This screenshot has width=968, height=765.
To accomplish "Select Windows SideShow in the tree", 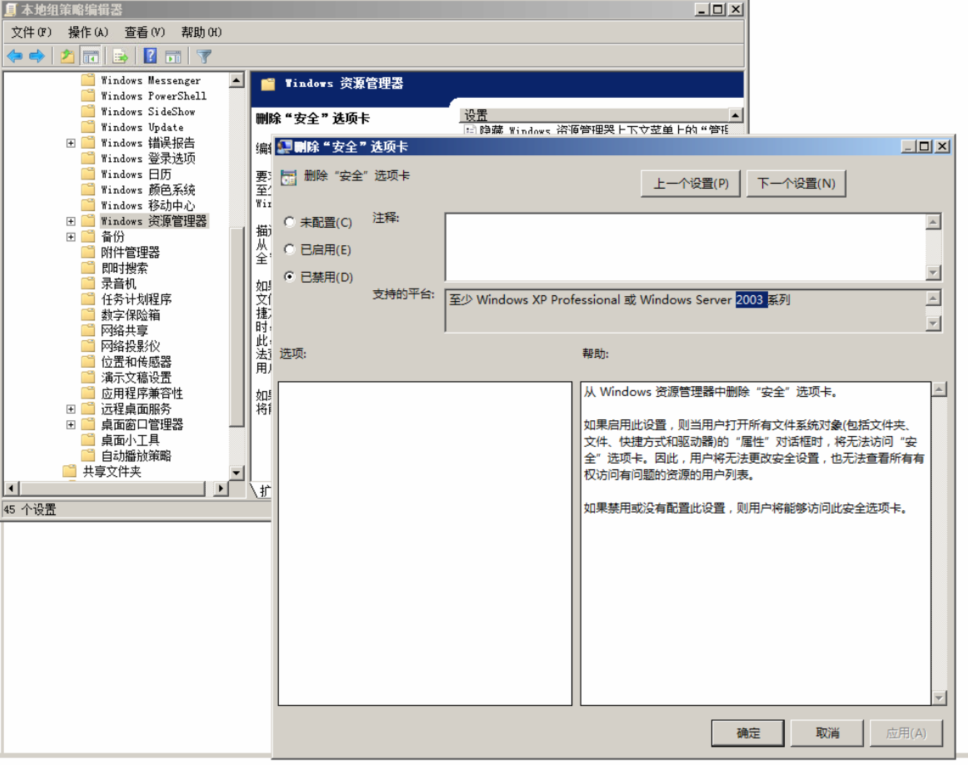I will [x=148, y=112].
